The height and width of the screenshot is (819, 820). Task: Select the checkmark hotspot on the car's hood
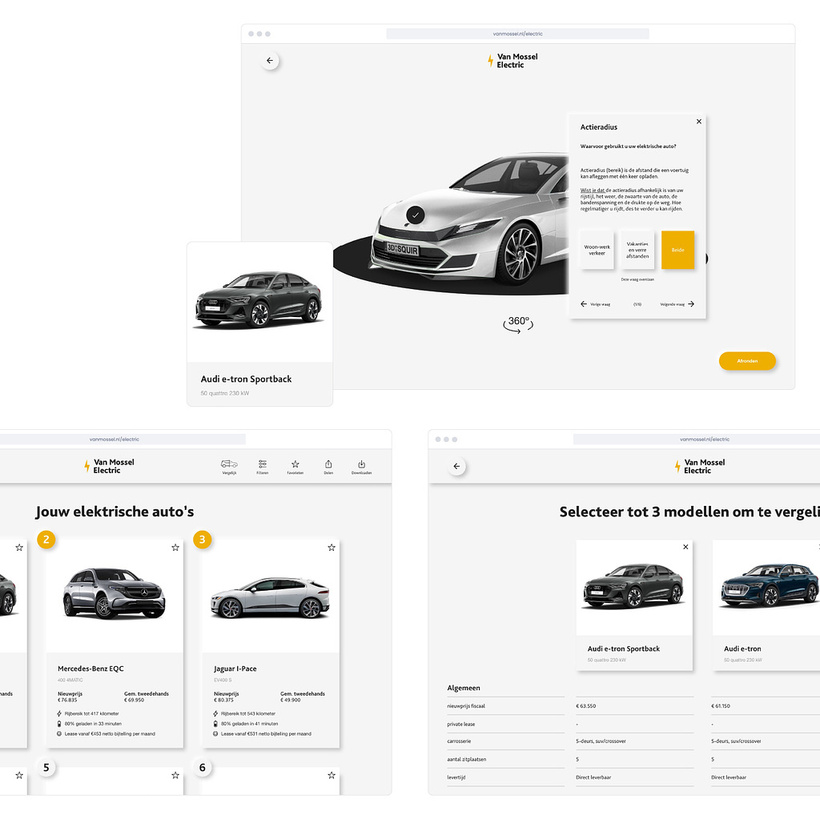point(415,215)
